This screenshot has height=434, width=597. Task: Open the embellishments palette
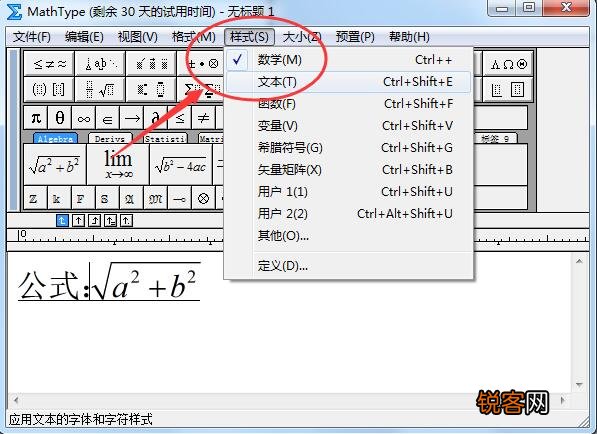tap(151, 63)
